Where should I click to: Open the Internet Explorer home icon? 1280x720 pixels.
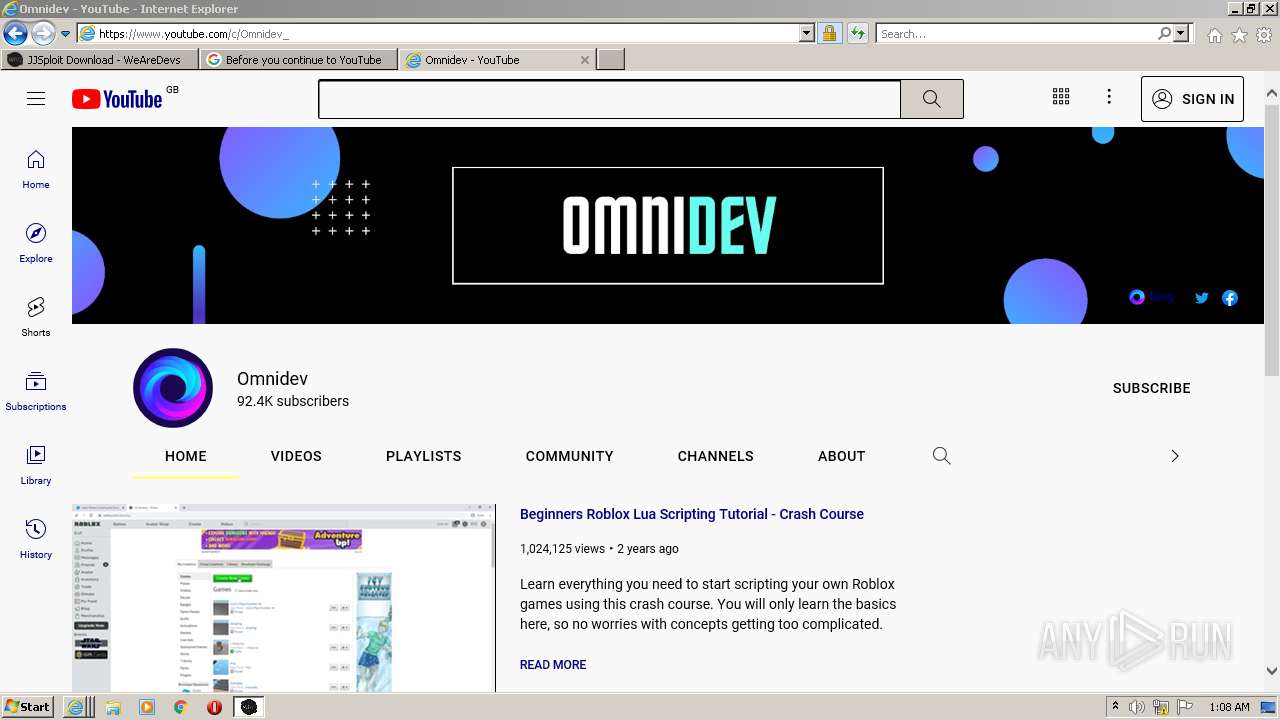[x=1214, y=35]
